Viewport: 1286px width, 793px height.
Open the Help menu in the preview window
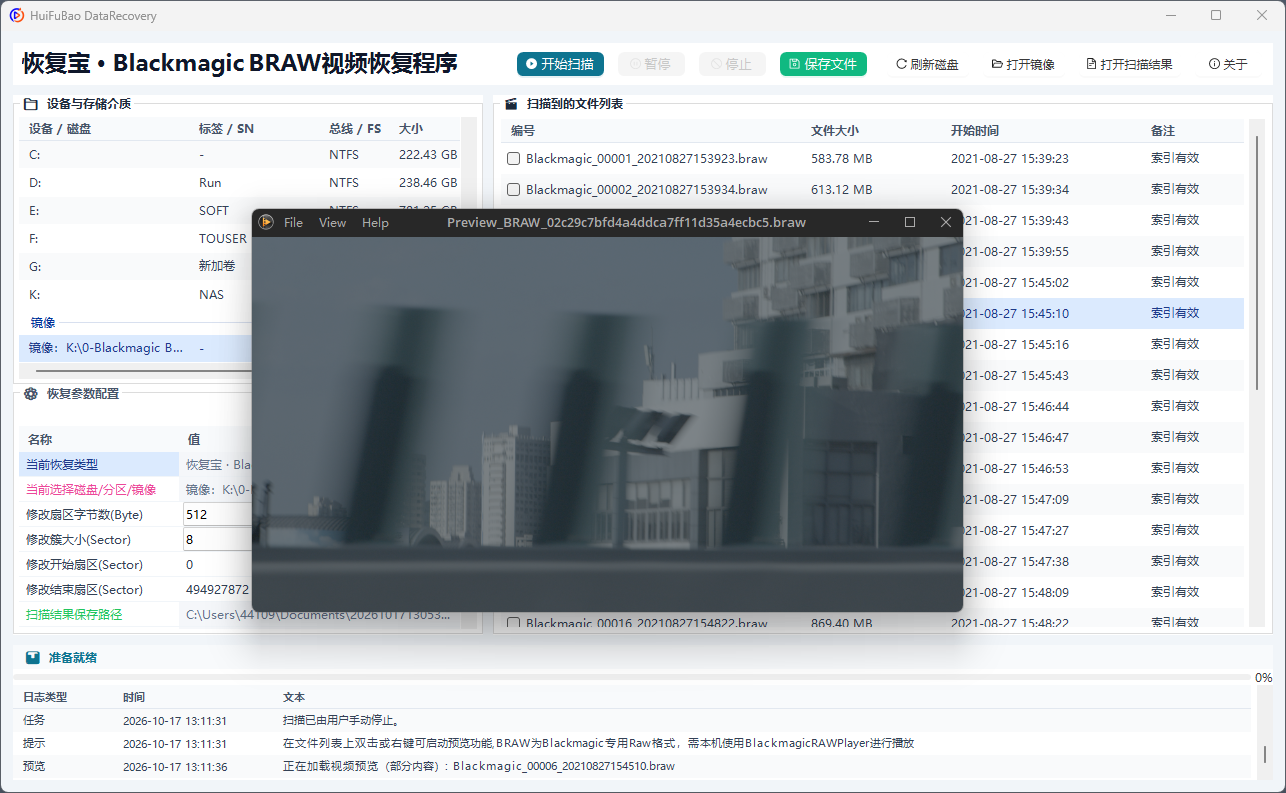pyautogui.click(x=375, y=222)
